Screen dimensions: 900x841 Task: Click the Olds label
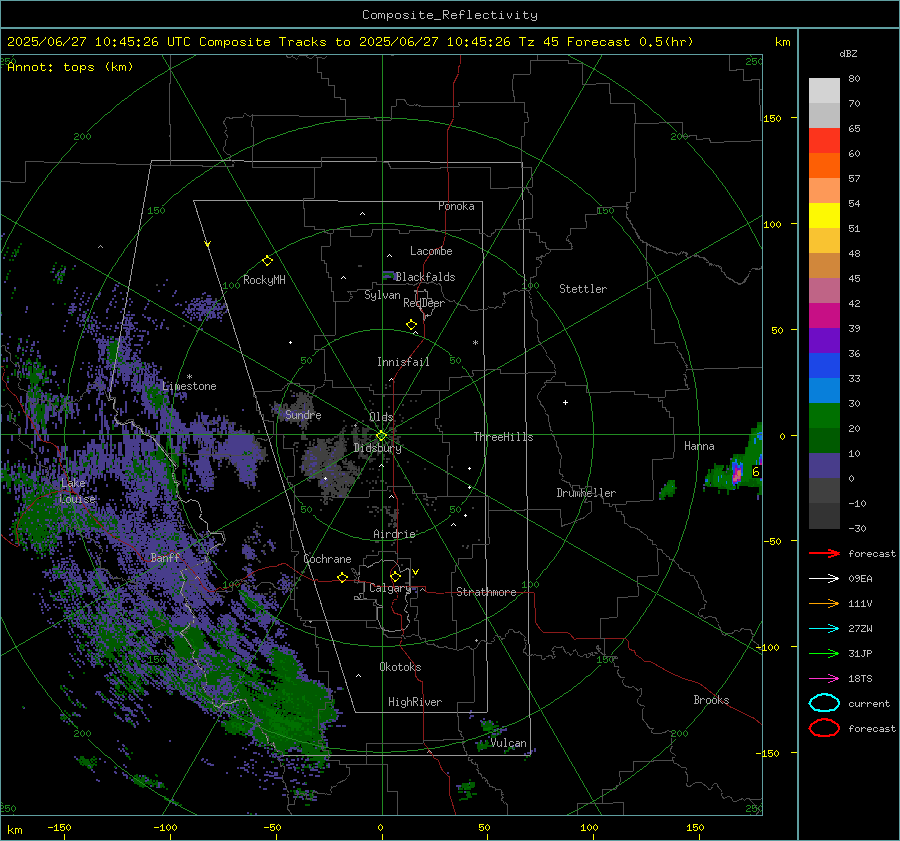coord(381,417)
